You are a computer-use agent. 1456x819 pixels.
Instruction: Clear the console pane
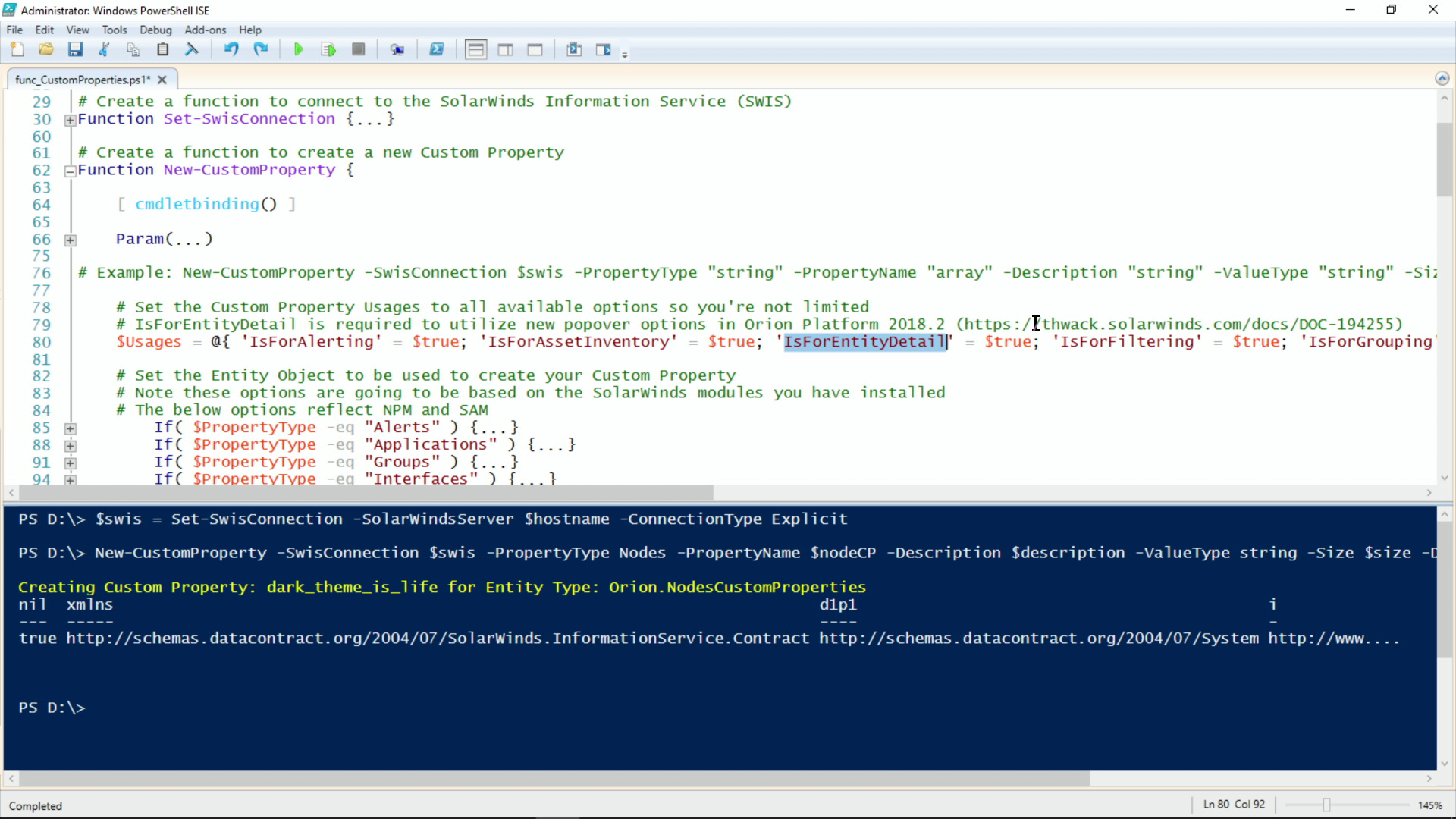397,49
